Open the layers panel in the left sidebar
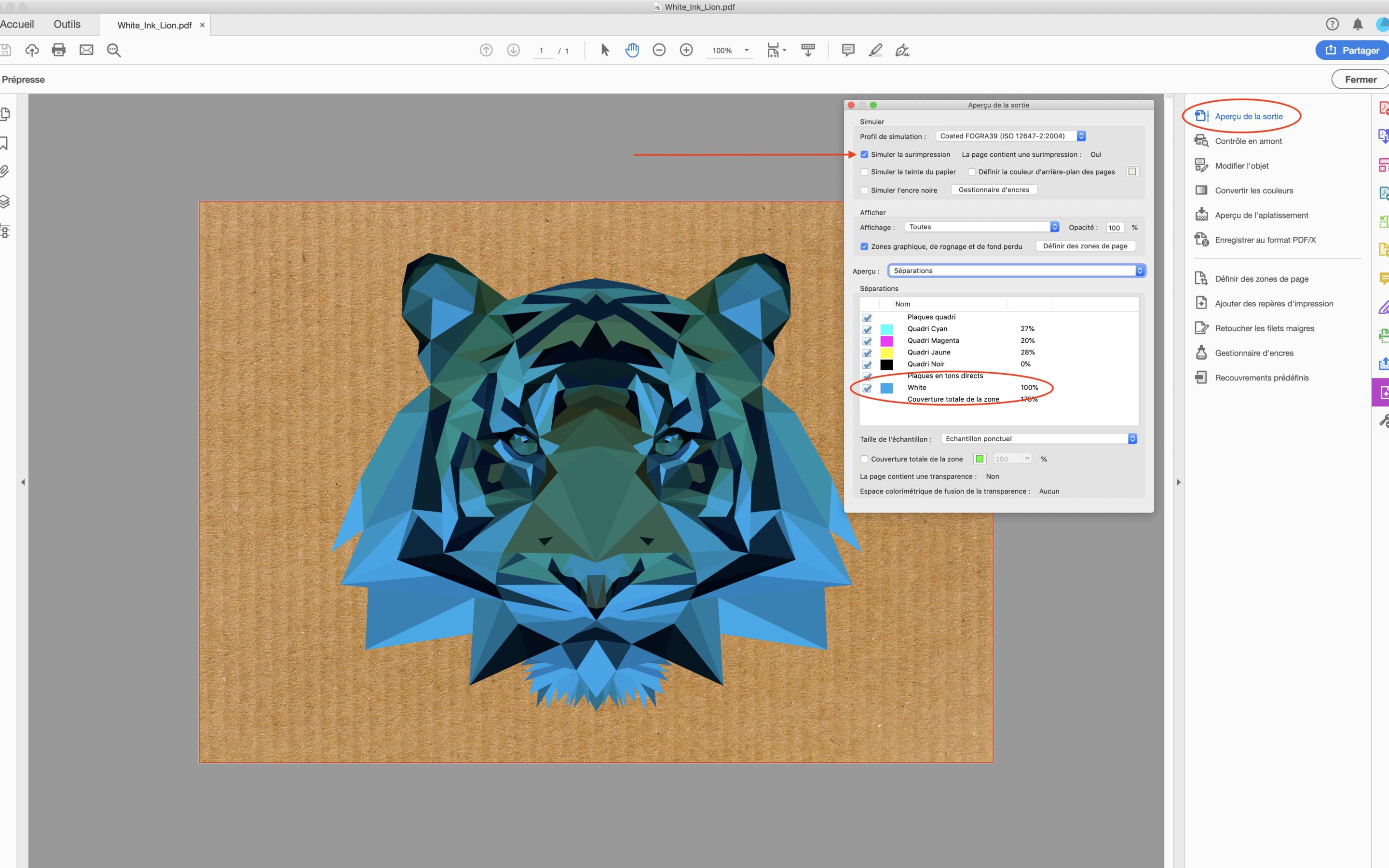1389x868 pixels. tap(5, 202)
